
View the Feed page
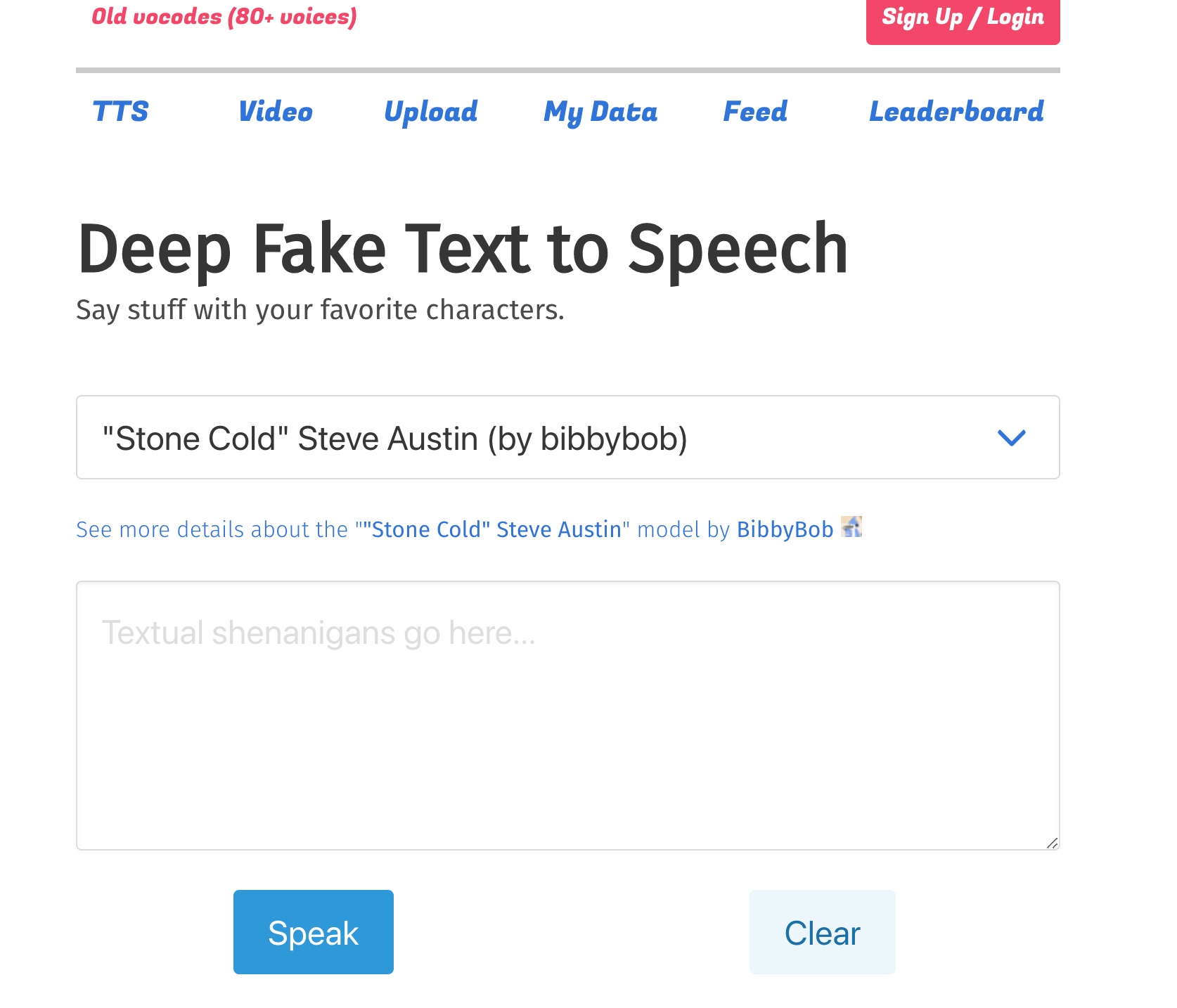tap(755, 112)
